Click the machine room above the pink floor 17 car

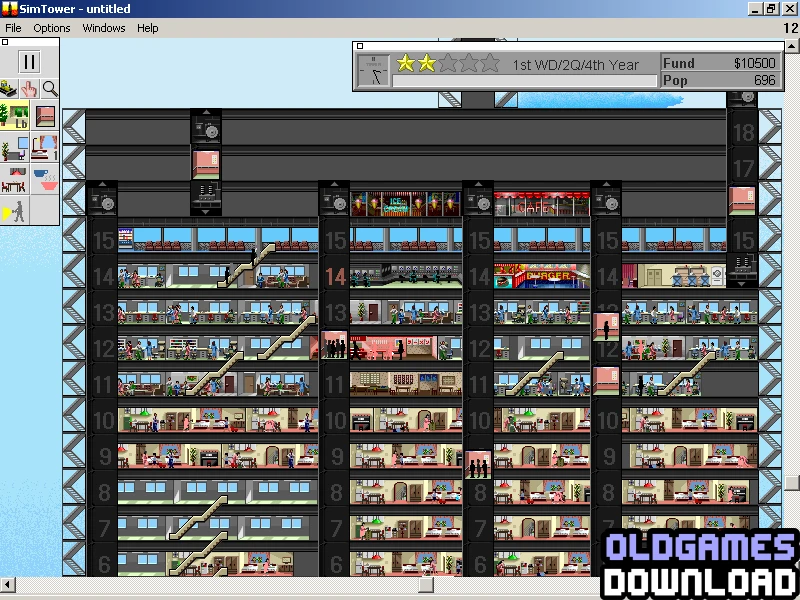[206, 128]
